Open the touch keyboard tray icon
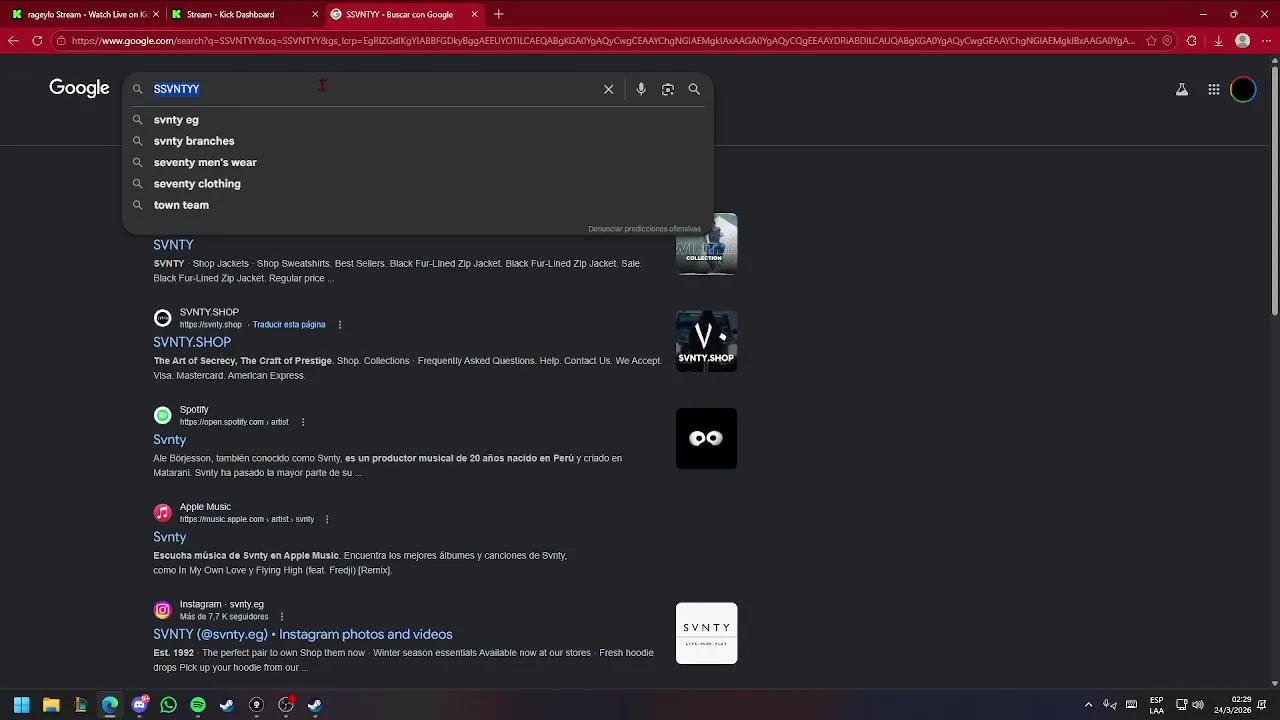Image resolution: width=1280 pixels, height=720 pixels. tap(1131, 705)
